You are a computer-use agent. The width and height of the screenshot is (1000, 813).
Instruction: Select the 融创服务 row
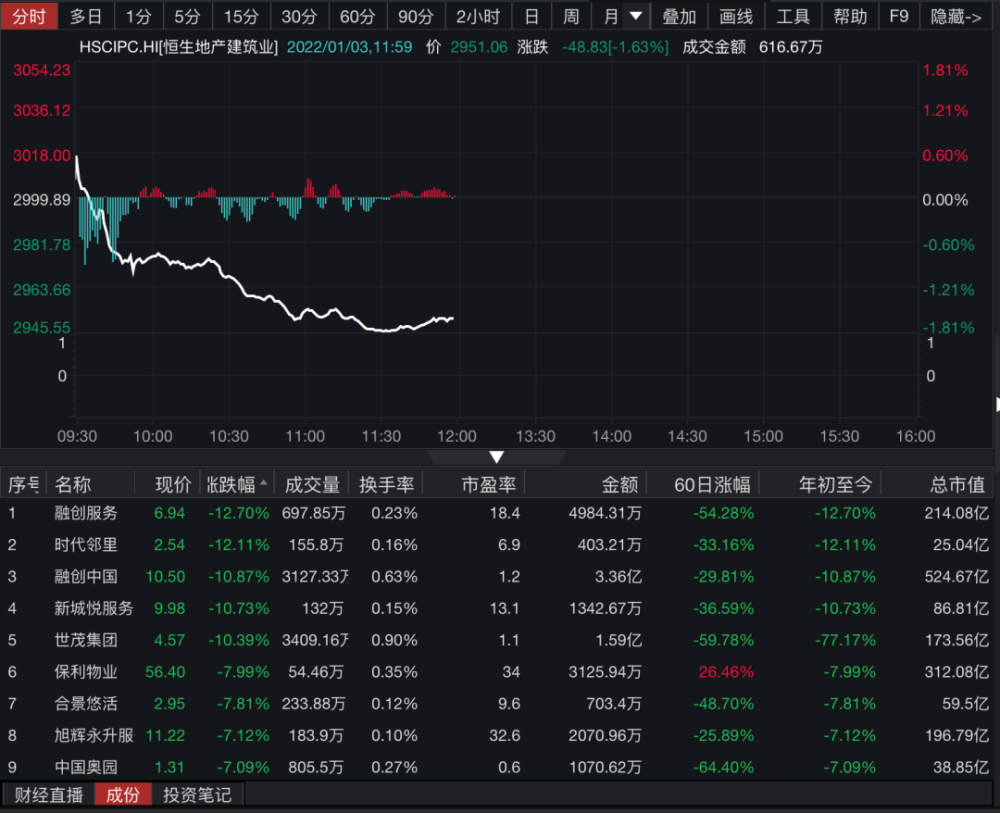pyautogui.click(x=85, y=513)
